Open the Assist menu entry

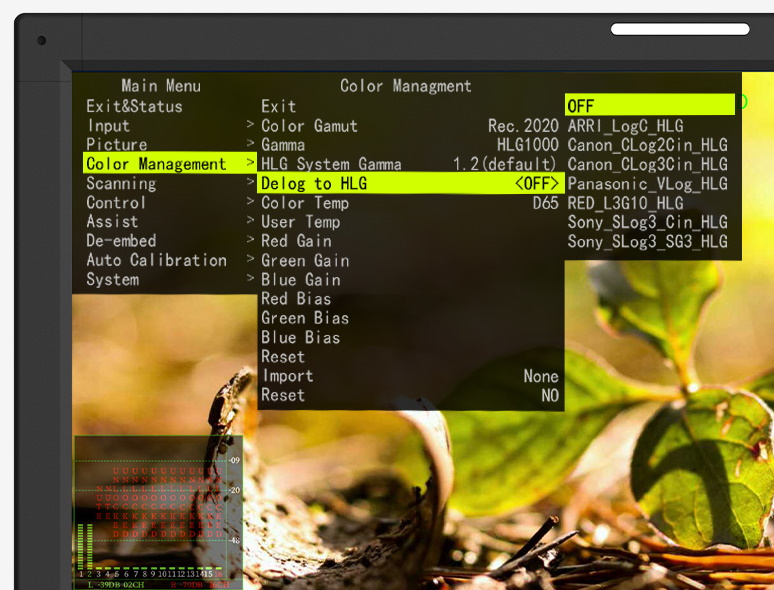(x=112, y=222)
